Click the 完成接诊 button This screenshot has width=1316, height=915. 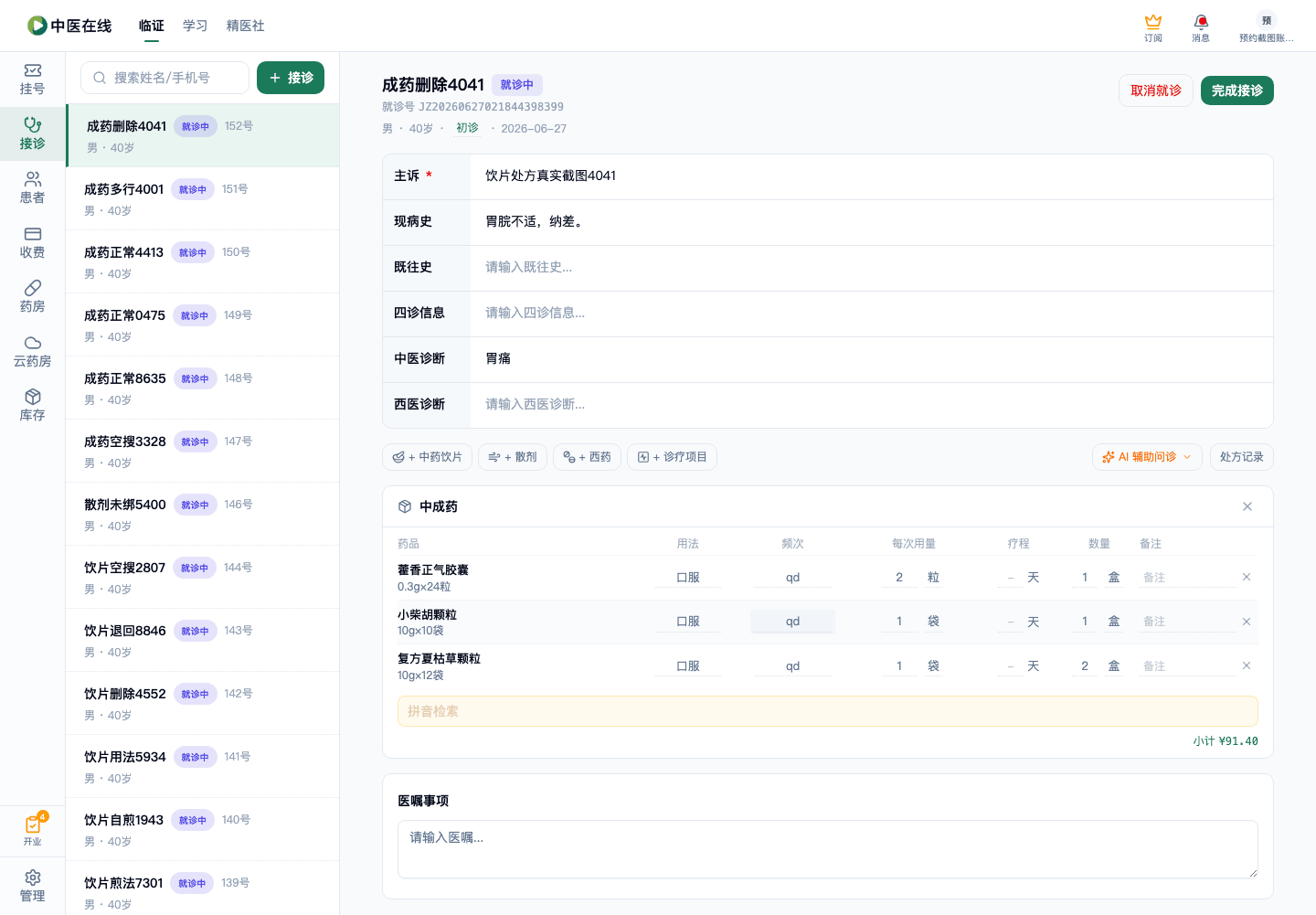click(x=1237, y=90)
